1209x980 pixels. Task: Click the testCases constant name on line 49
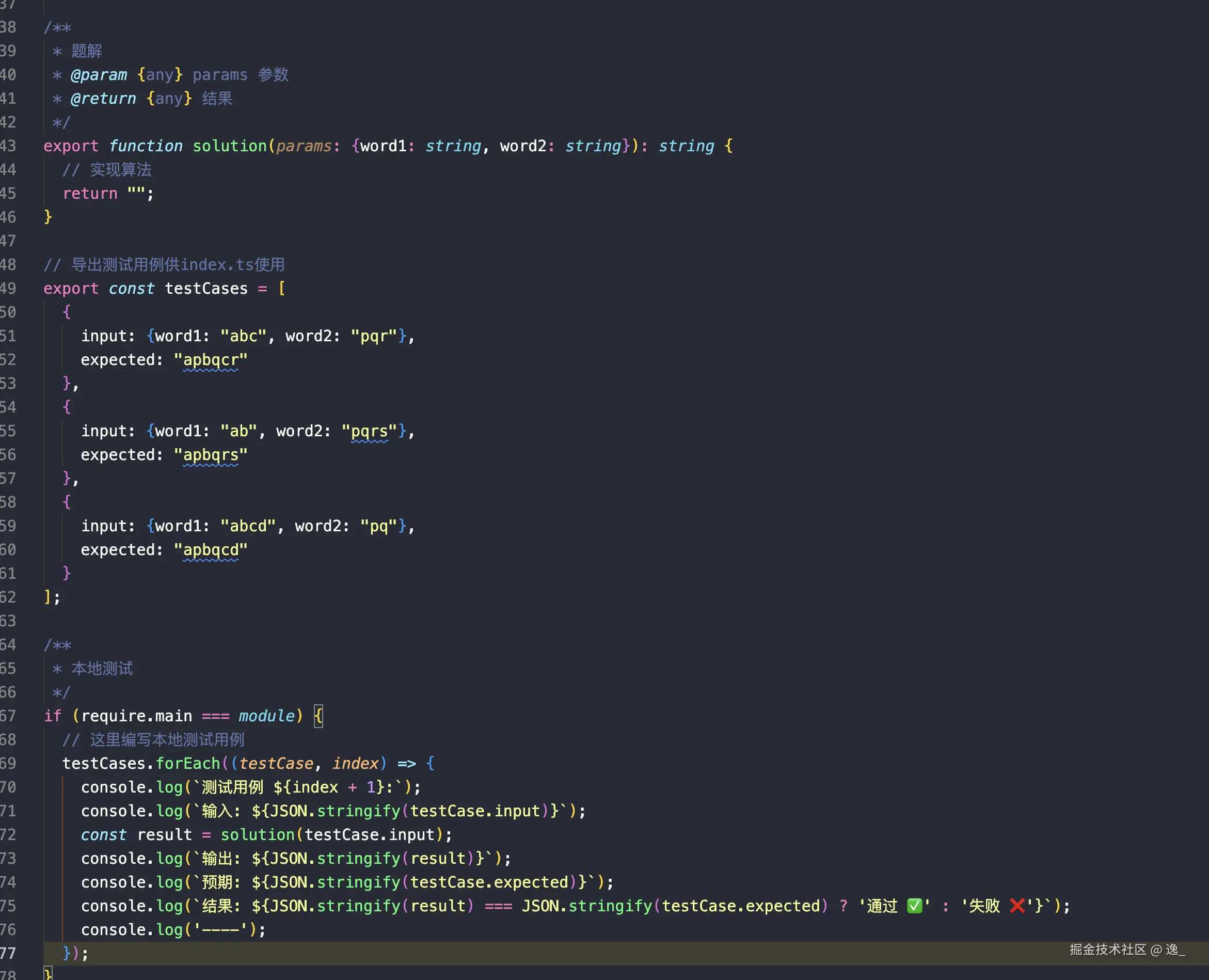tap(206, 289)
